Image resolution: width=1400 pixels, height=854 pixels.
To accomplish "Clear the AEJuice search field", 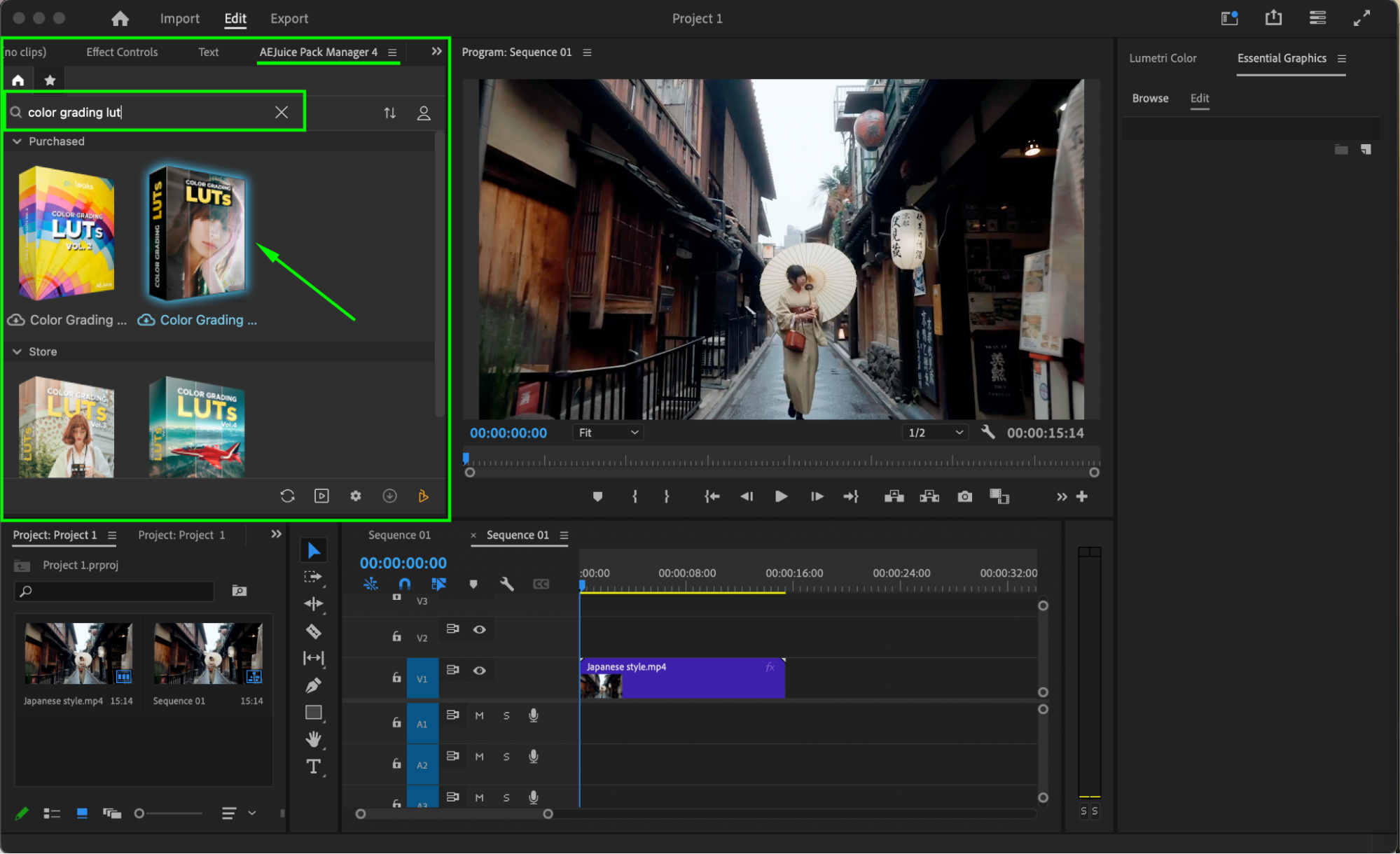I will (282, 112).
